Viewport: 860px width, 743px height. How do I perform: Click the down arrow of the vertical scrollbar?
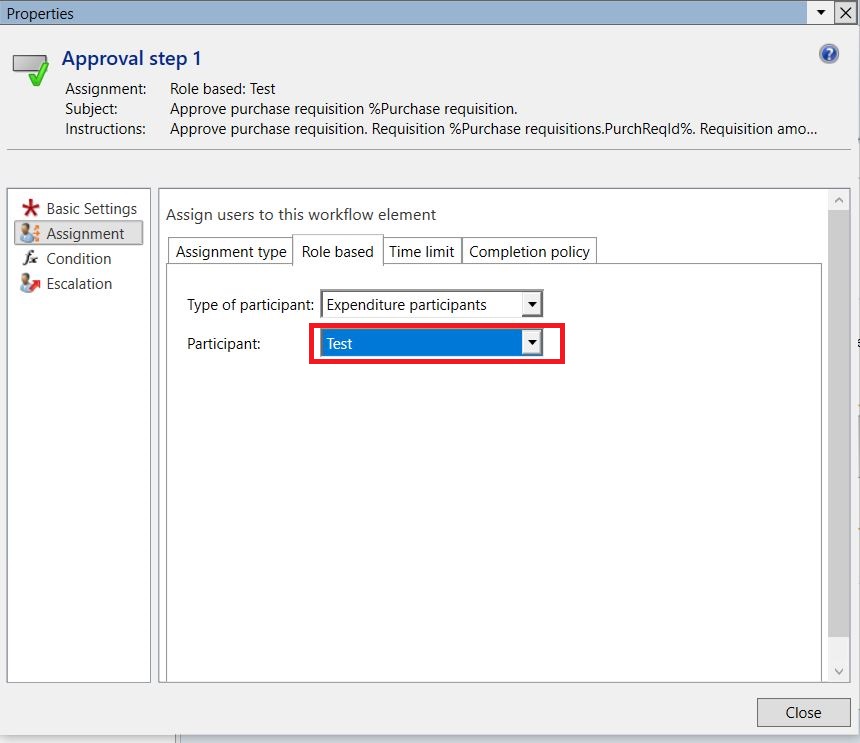[839, 671]
